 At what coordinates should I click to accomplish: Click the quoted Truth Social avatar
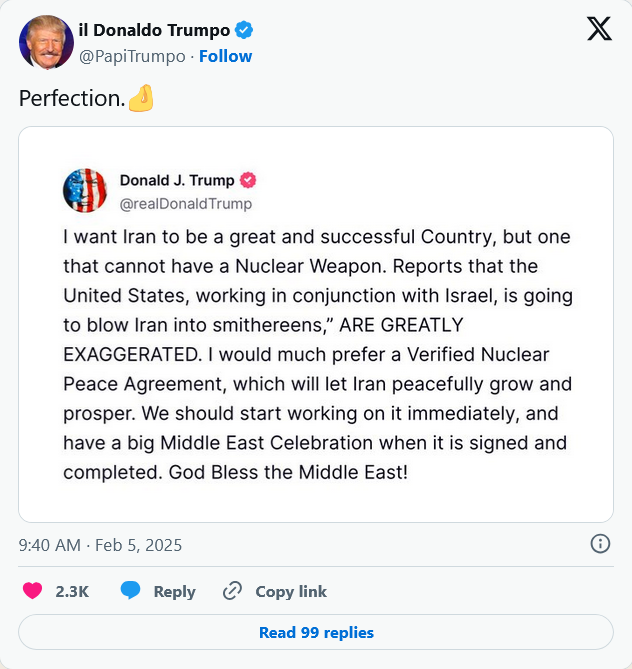pos(85,190)
